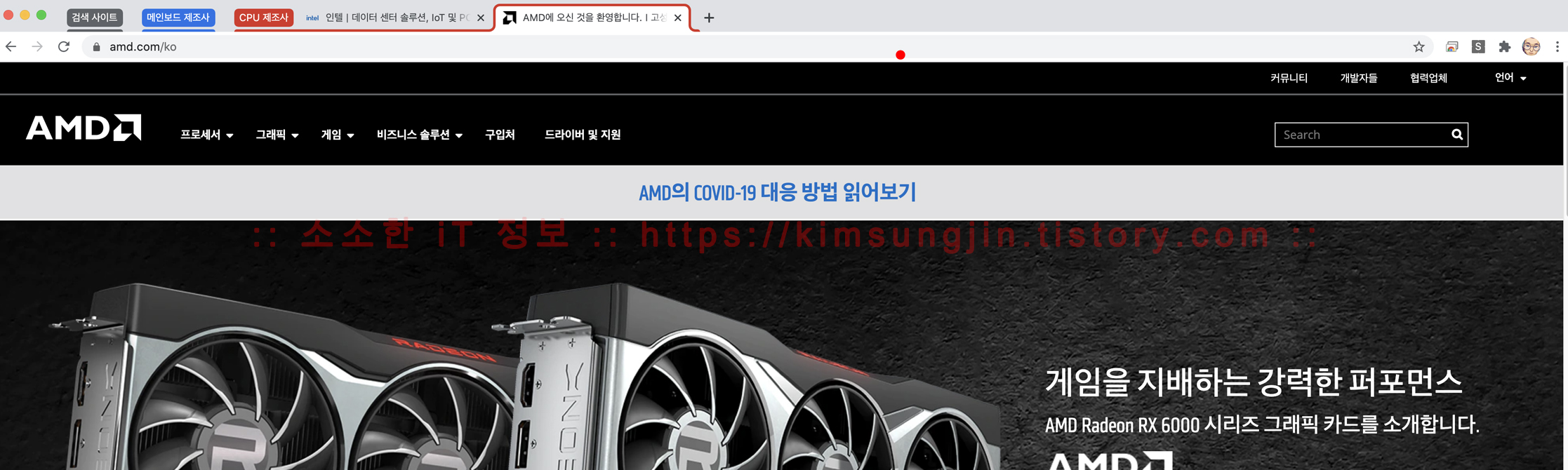The height and width of the screenshot is (470, 1568).
Task: Open Chrome's three-dot menu
Action: 1557,46
